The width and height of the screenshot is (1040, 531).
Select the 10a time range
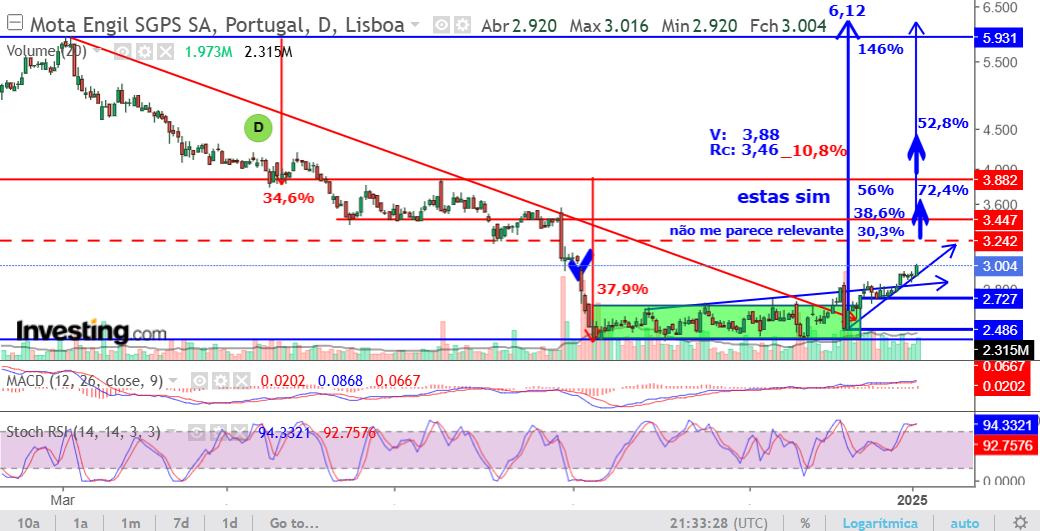tap(28, 523)
